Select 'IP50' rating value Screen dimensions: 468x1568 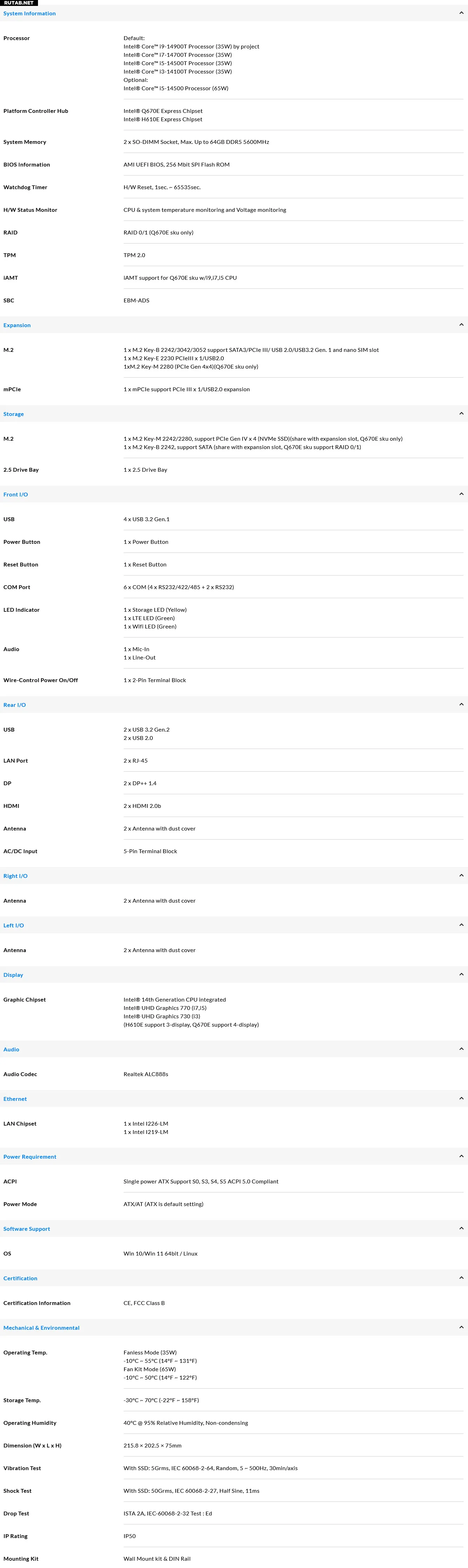130,1536
